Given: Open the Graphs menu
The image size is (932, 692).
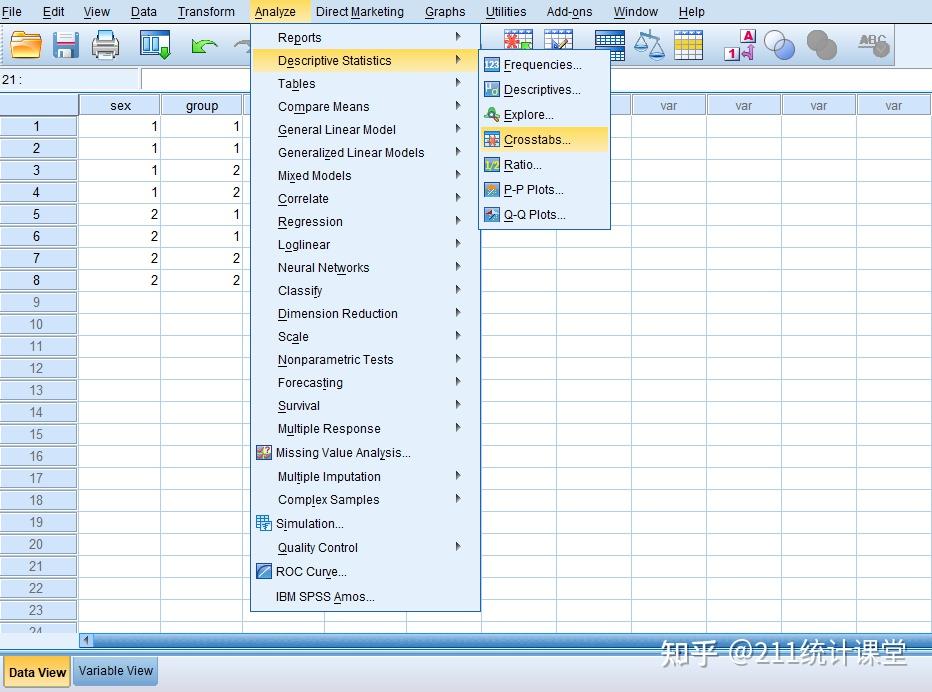Looking at the screenshot, I should (x=444, y=11).
